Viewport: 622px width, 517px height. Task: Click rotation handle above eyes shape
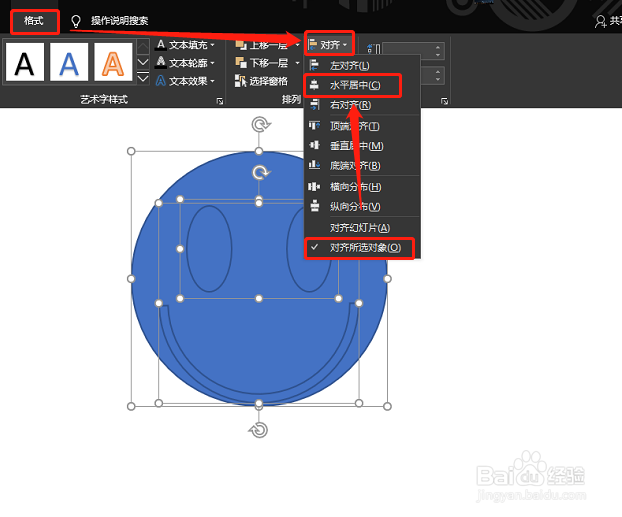261,173
